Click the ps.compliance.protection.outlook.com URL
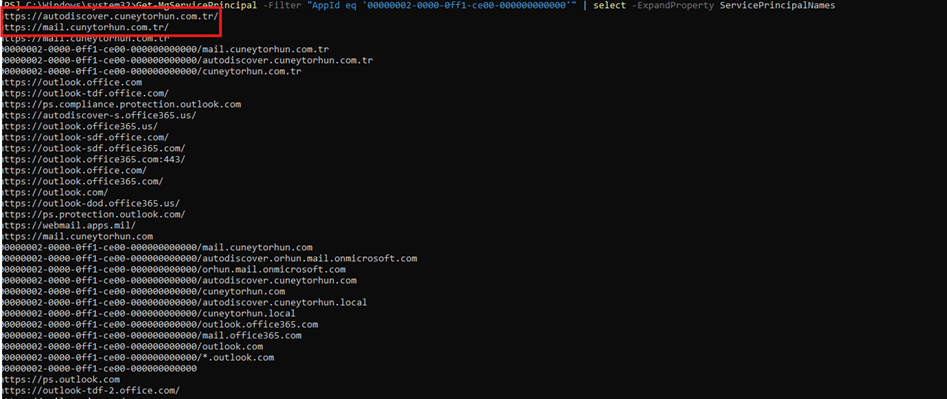 pos(121,104)
